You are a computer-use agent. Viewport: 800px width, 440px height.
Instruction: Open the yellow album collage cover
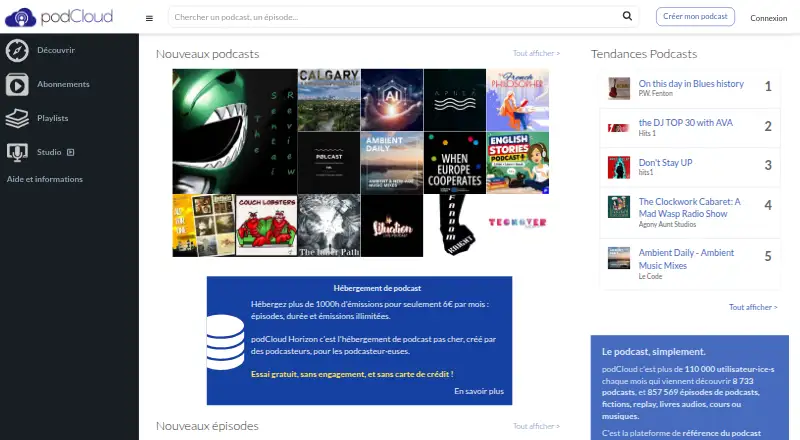point(204,226)
